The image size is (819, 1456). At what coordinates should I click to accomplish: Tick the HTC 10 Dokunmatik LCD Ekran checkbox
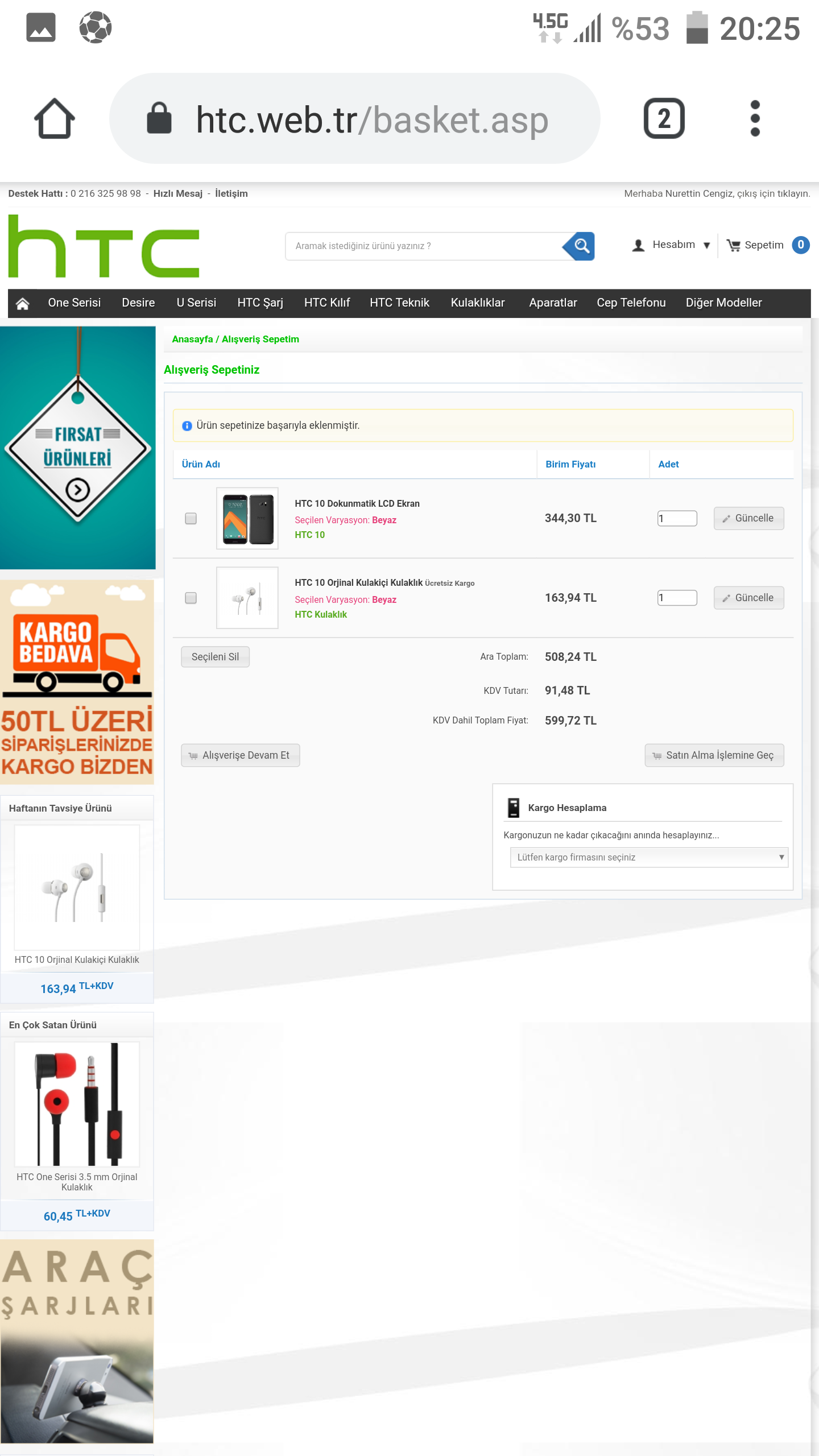191,518
